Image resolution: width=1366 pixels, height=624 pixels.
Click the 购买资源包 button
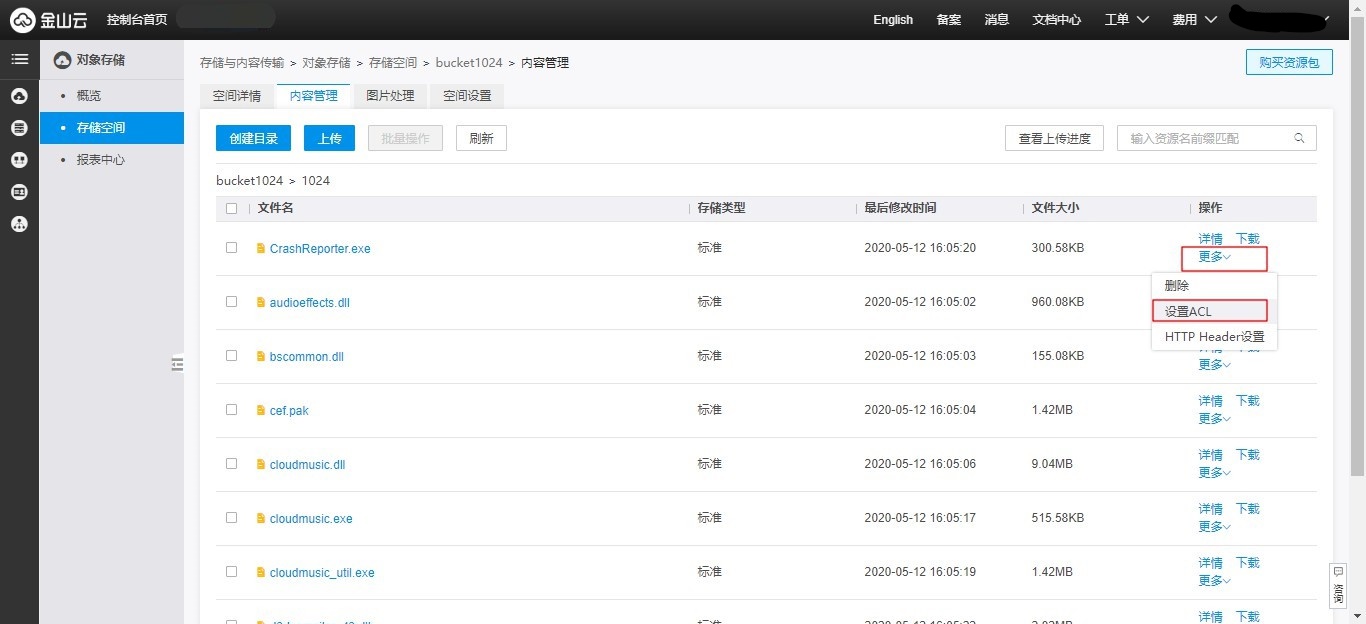coord(1289,62)
